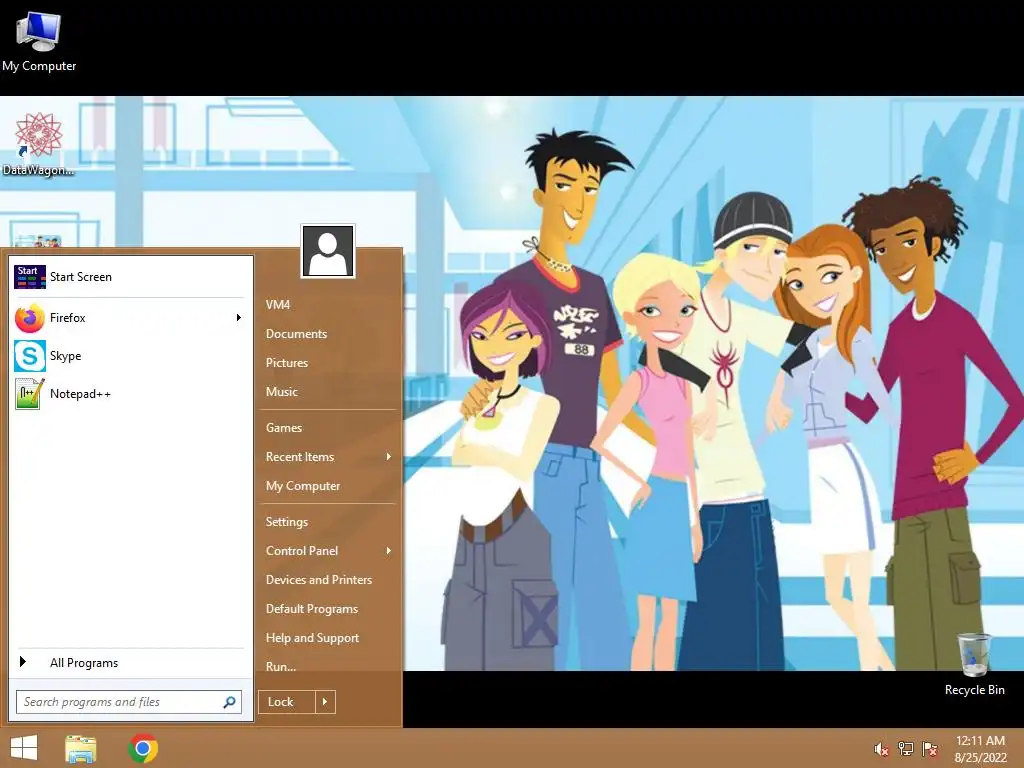Click the network tray icon
The image size is (1024, 768).
coord(905,749)
